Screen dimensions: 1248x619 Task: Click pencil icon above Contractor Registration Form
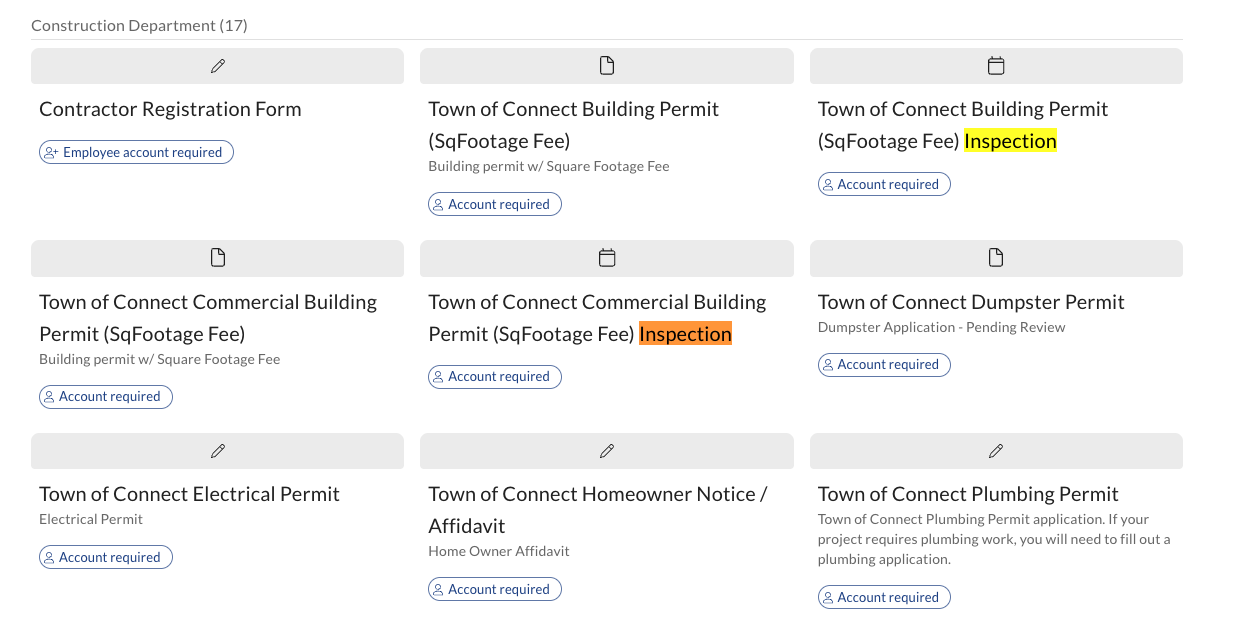[x=218, y=66]
